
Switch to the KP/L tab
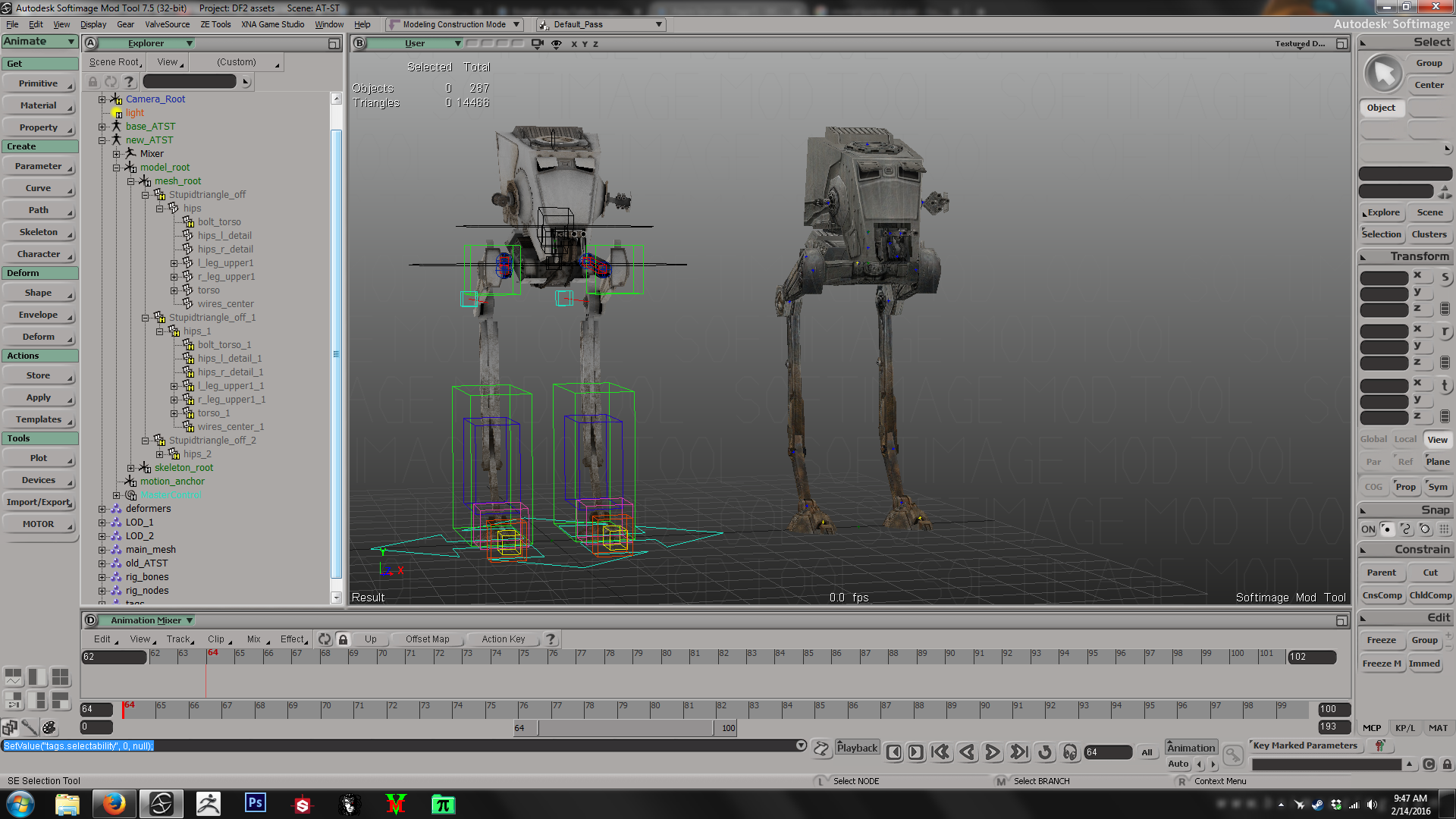click(1405, 728)
